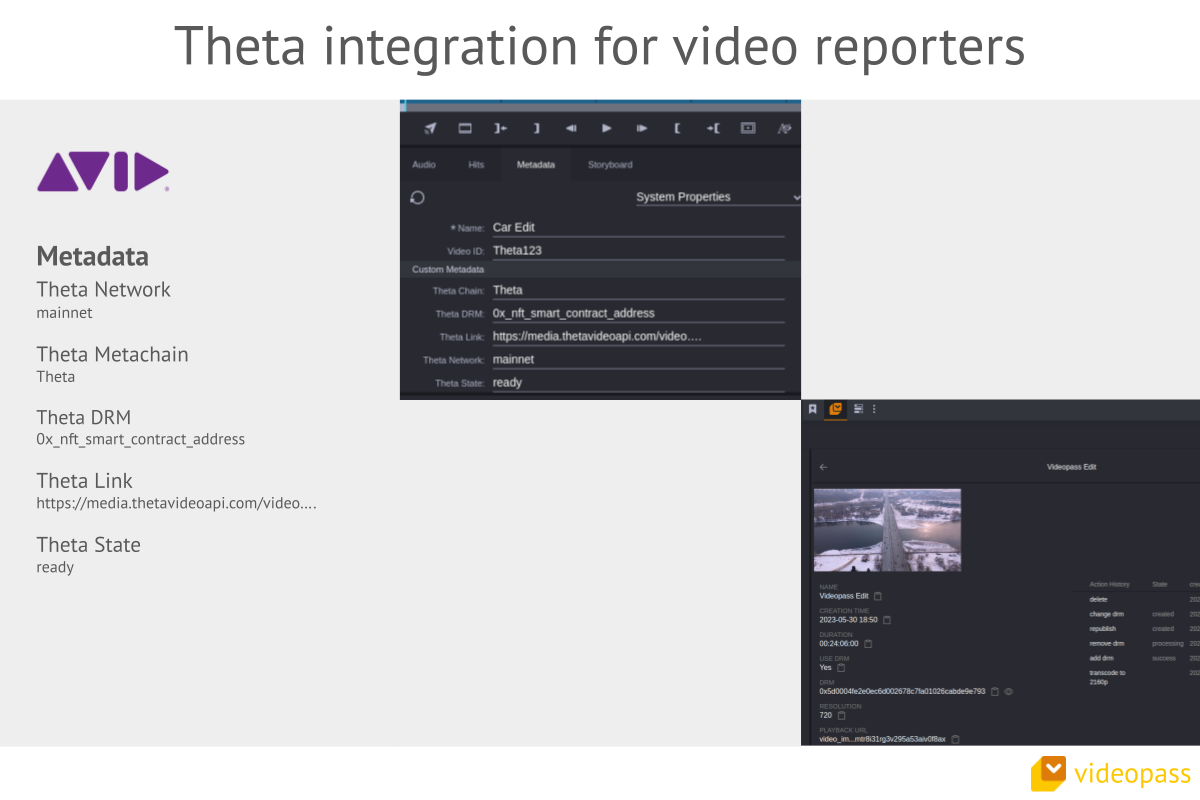The width and height of the screenshot is (1200, 800).
Task: Click the capture frame icon
Action: (x=748, y=128)
